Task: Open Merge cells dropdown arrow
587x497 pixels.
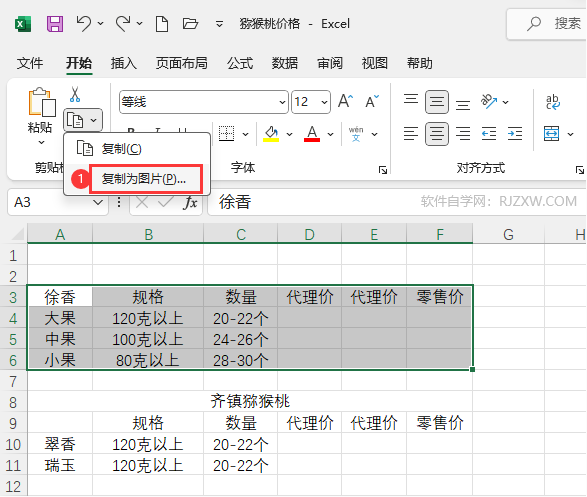Action: (570, 134)
